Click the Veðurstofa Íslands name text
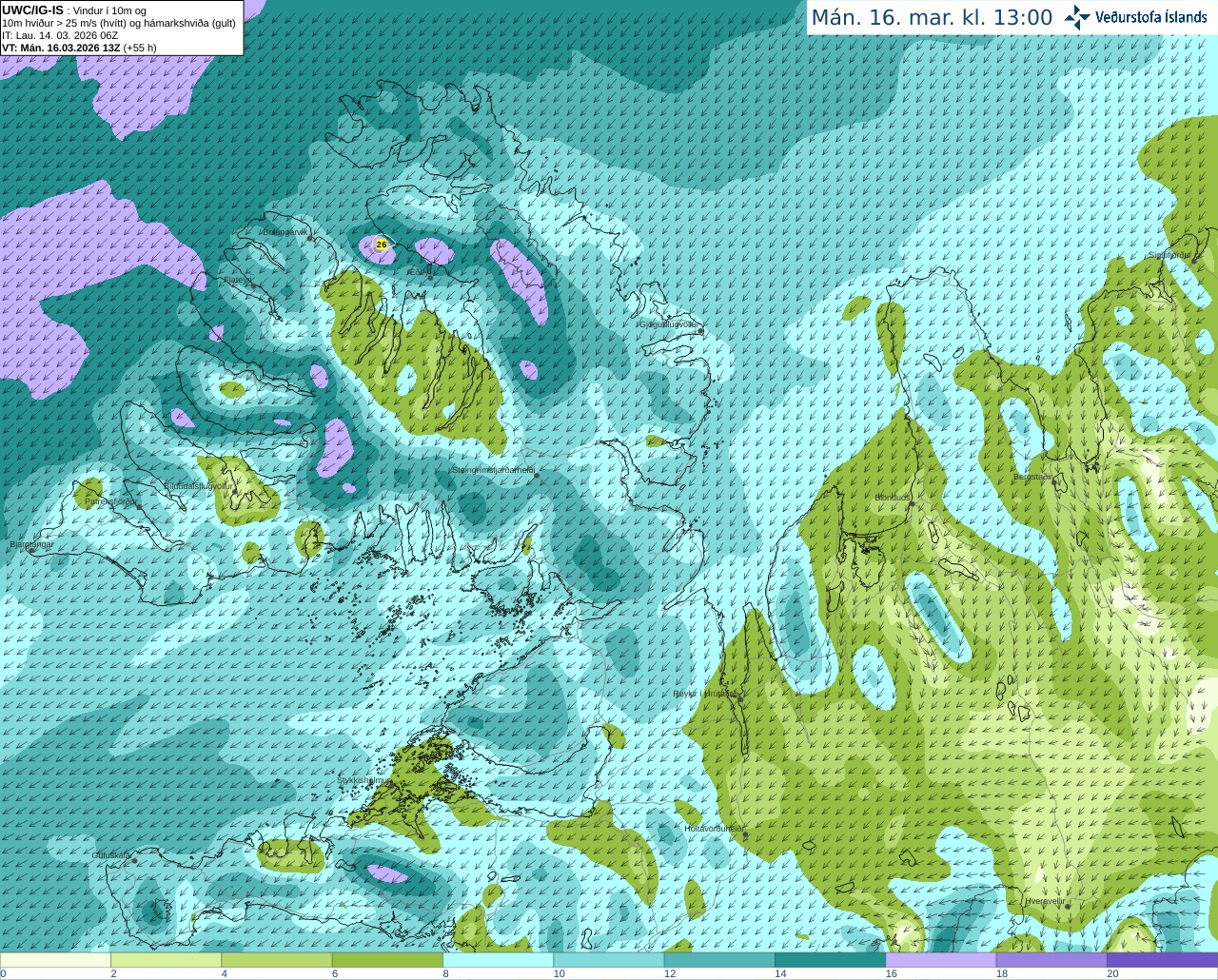Screen dimensions: 1218x980 (x=1150, y=17)
